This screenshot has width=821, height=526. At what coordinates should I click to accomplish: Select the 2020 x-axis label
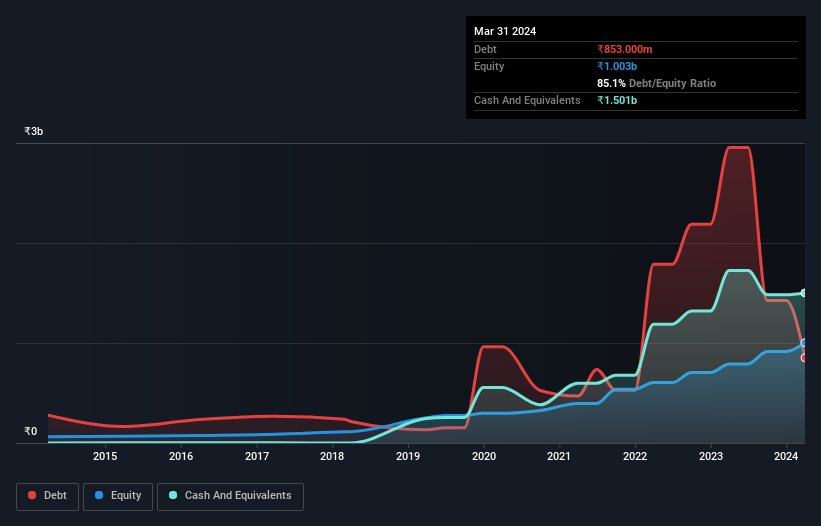pos(484,456)
